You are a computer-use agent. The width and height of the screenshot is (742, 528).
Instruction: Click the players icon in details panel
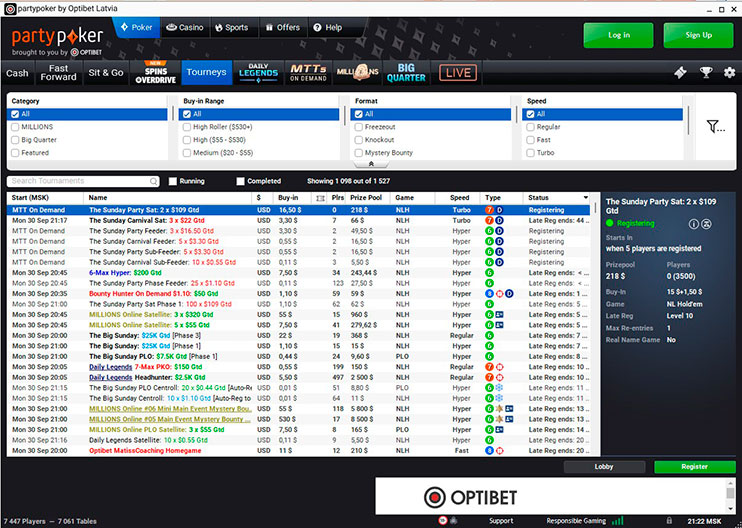point(706,224)
